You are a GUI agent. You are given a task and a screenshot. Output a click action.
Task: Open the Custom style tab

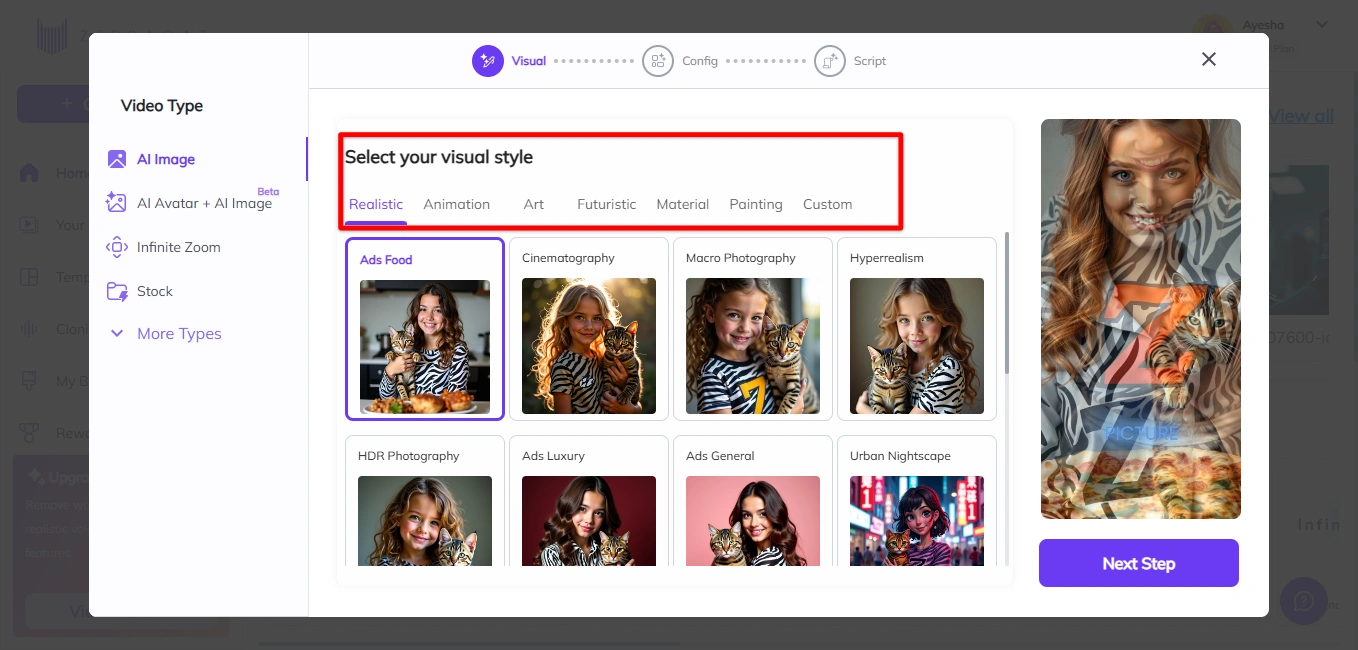point(828,204)
